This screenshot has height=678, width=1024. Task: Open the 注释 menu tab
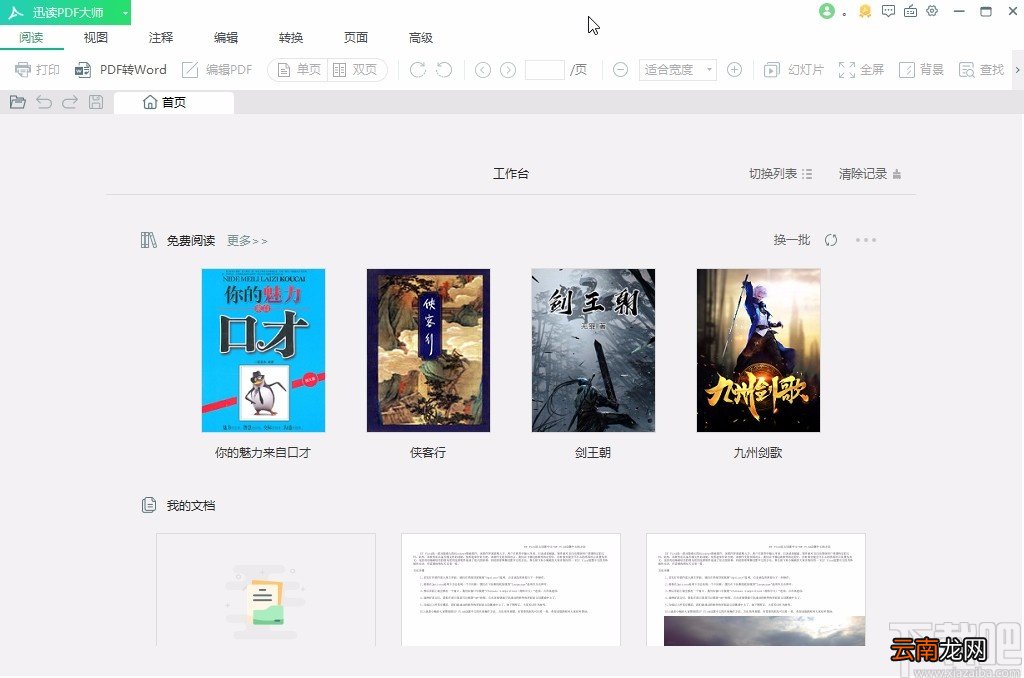pyautogui.click(x=161, y=38)
